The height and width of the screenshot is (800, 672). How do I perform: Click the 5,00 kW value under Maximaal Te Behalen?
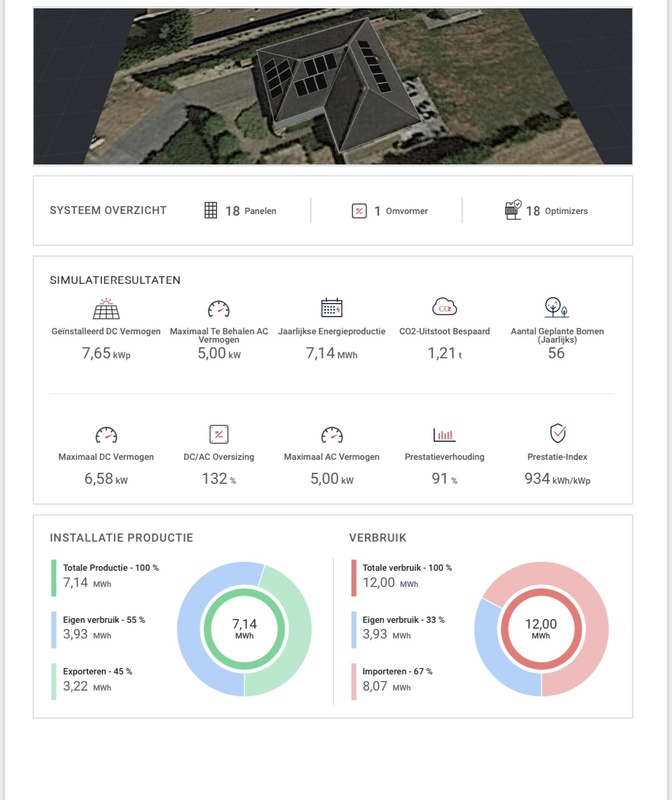(x=219, y=353)
